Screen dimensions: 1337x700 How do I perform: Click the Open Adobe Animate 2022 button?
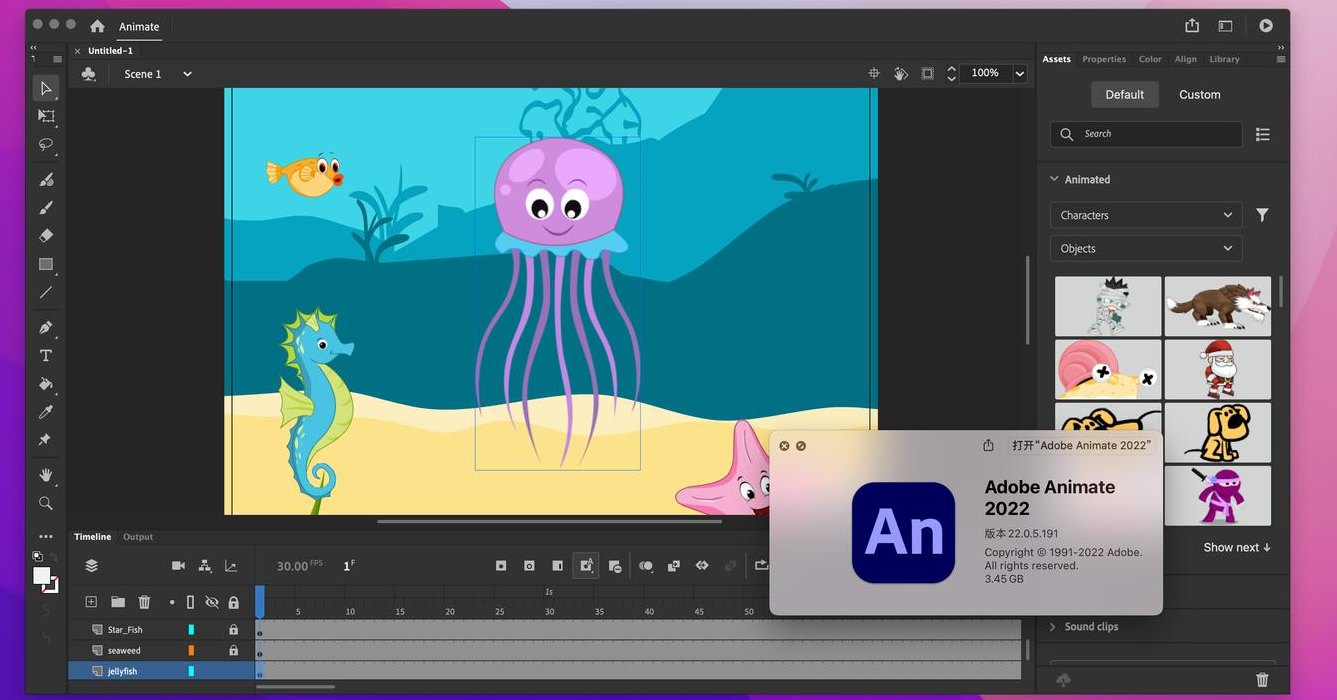1081,445
